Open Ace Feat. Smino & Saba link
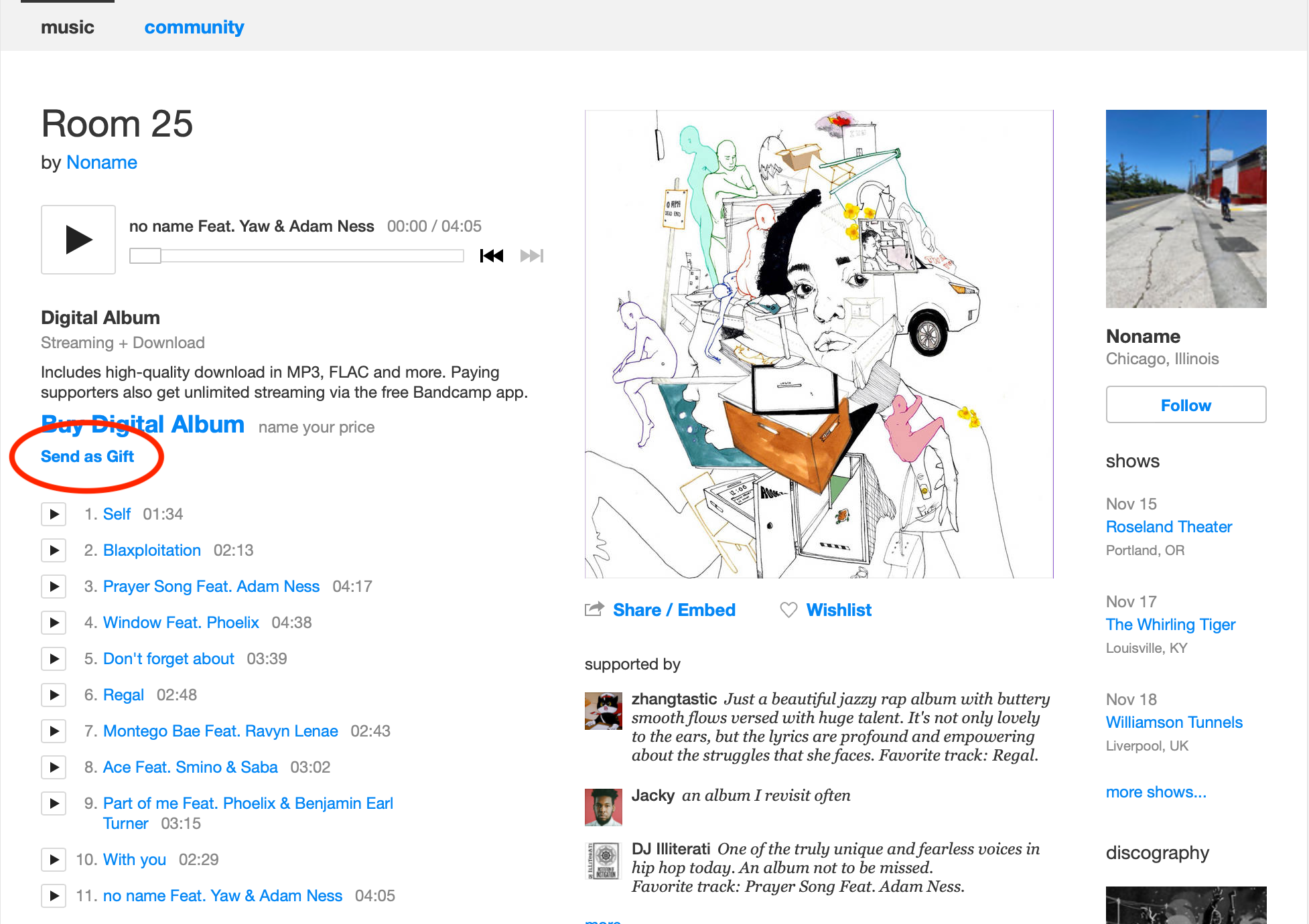Viewport: 1309px width, 924px height. [190, 767]
